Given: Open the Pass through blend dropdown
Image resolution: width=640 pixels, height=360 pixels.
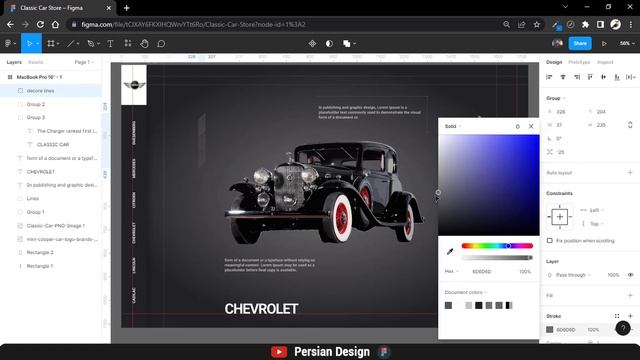Looking at the screenshot, I should (x=573, y=275).
